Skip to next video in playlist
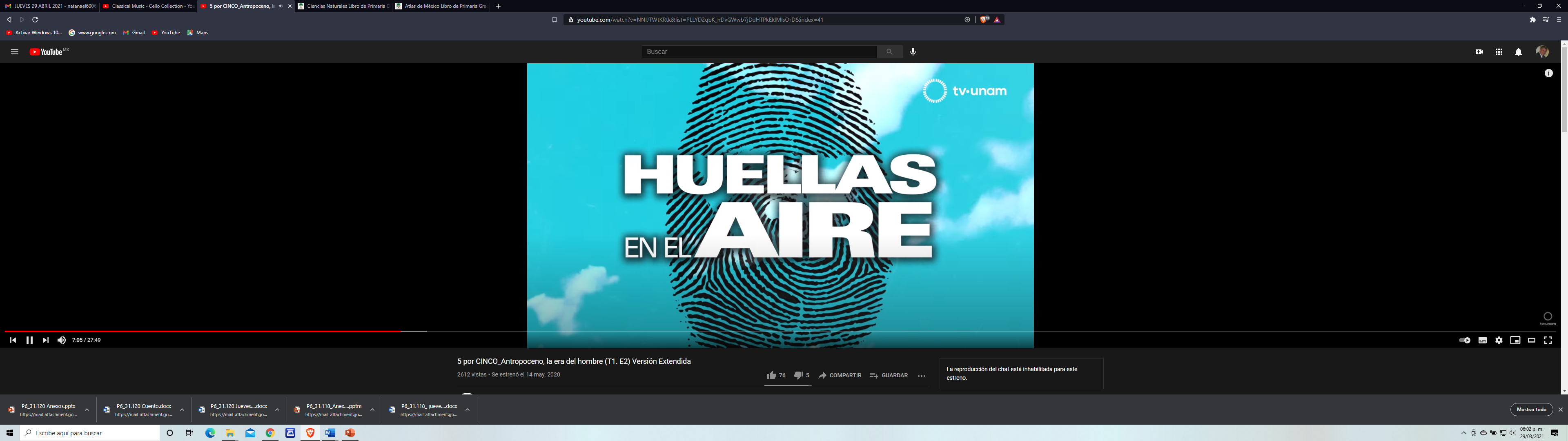The height and width of the screenshot is (441, 1568). click(x=46, y=340)
